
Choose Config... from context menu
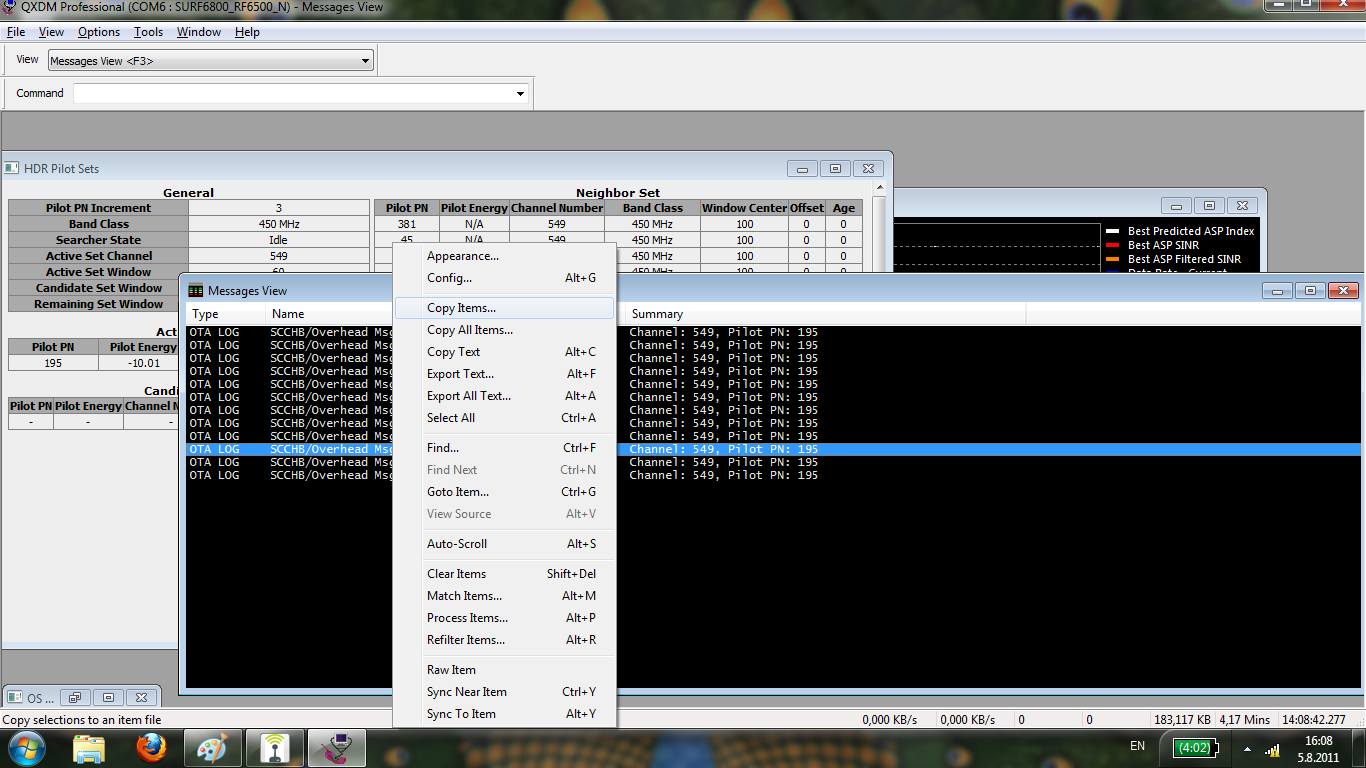click(x=504, y=278)
